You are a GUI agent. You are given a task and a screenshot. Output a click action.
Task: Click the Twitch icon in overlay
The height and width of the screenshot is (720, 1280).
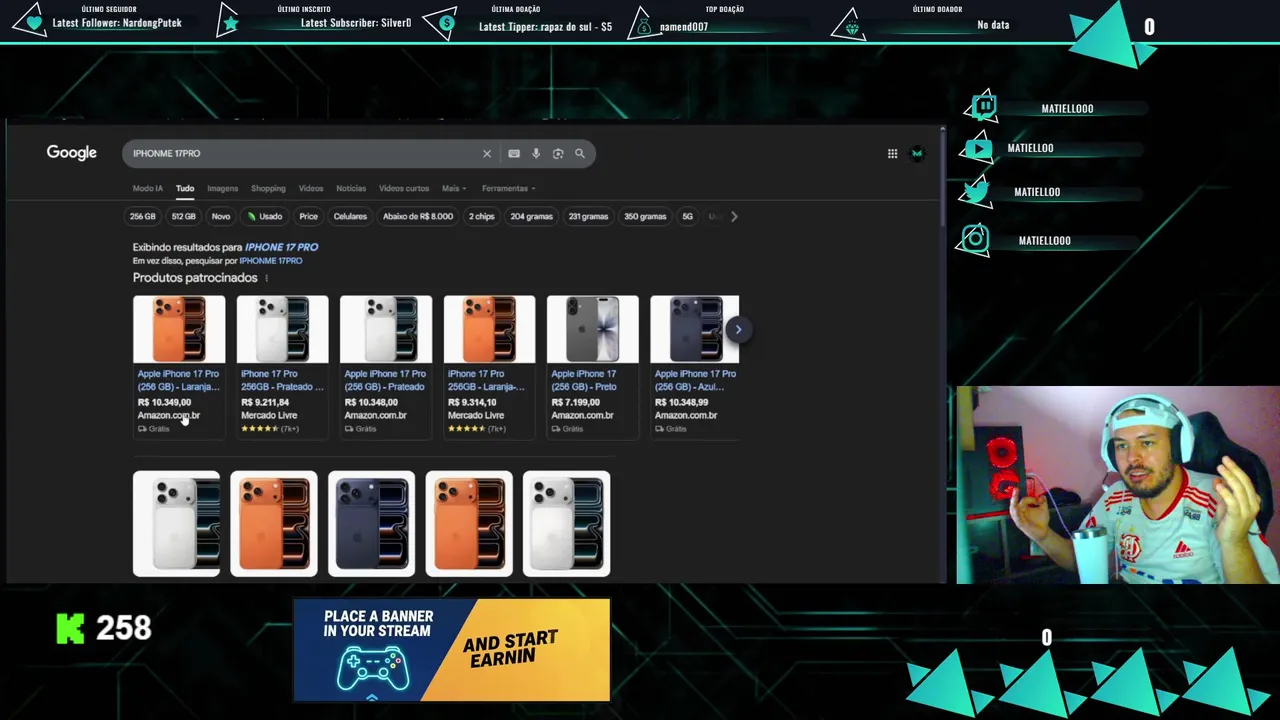[984, 106]
